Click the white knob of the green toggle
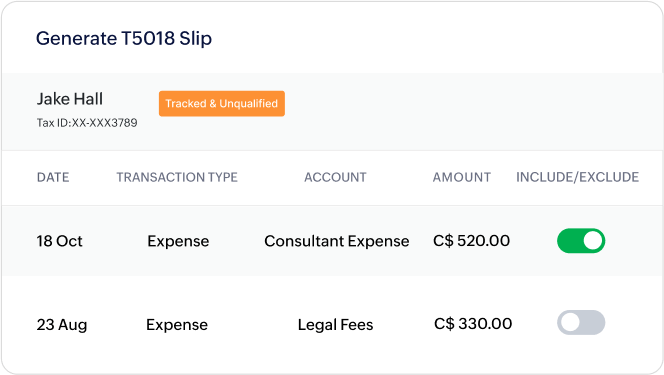This screenshot has width=664, height=375. (592, 241)
